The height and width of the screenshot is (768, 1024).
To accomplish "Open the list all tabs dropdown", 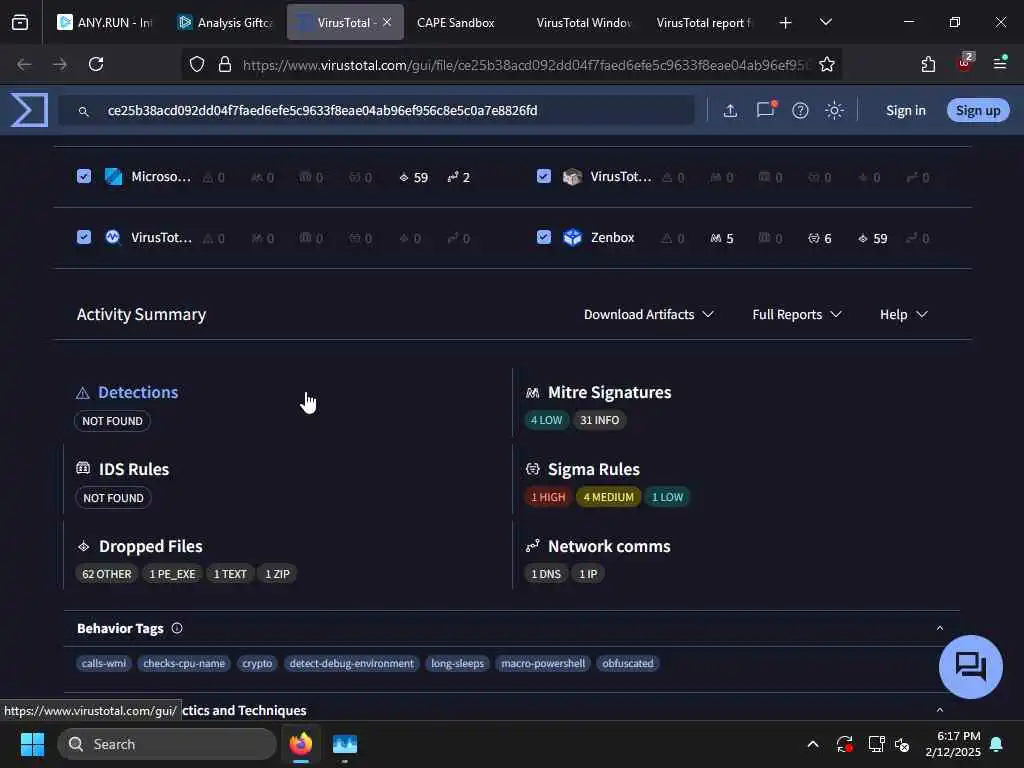I will [825, 22].
